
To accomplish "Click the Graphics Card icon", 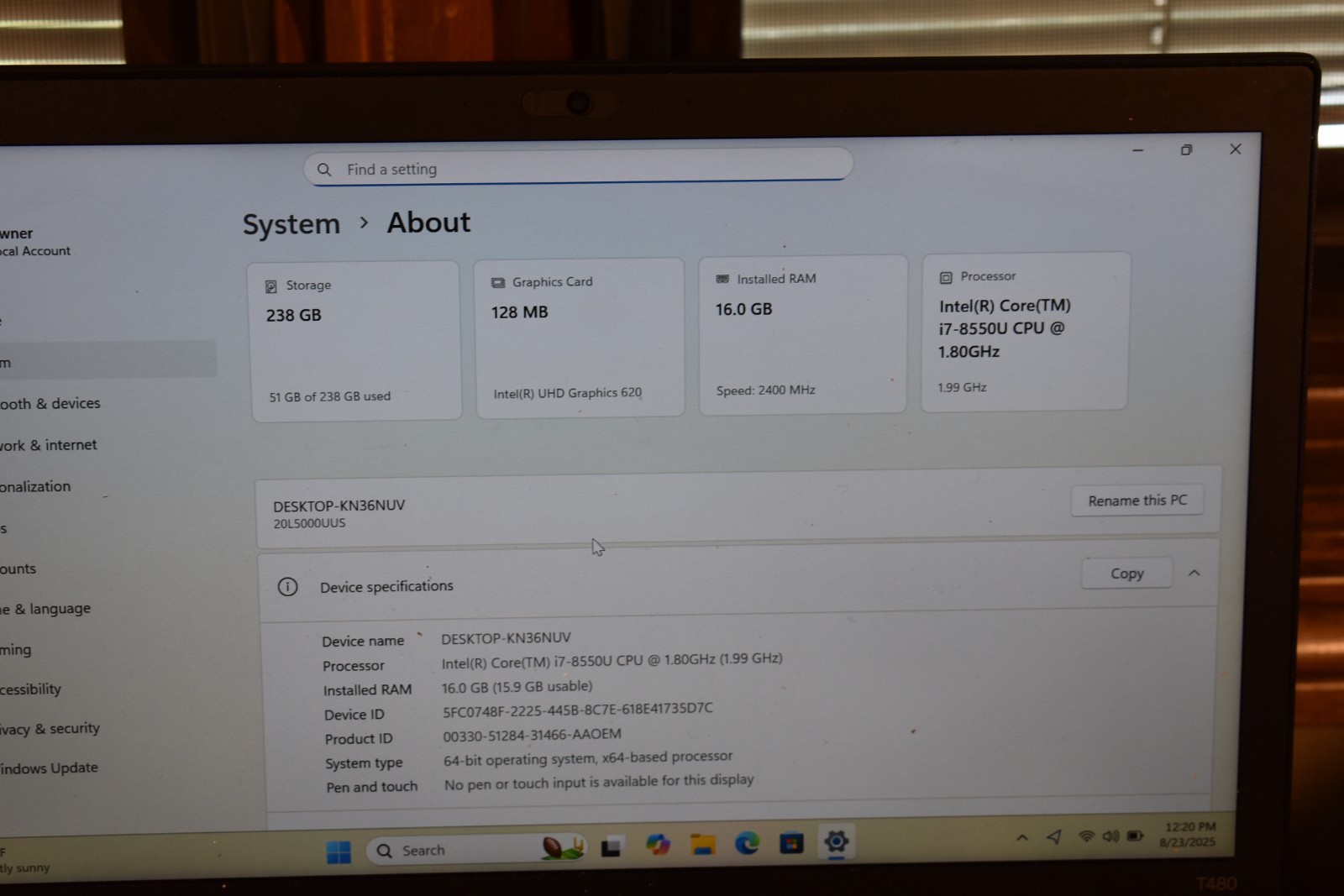I will coord(498,283).
